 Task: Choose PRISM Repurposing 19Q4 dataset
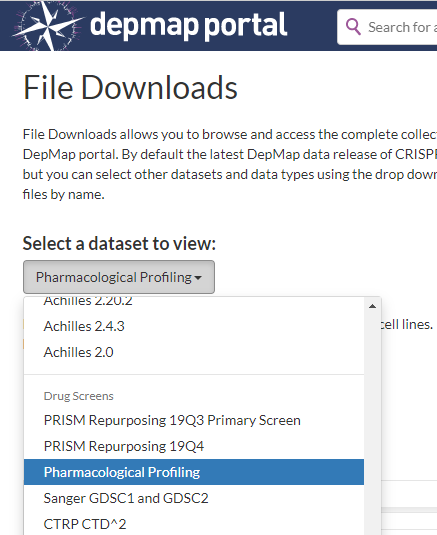point(194,446)
